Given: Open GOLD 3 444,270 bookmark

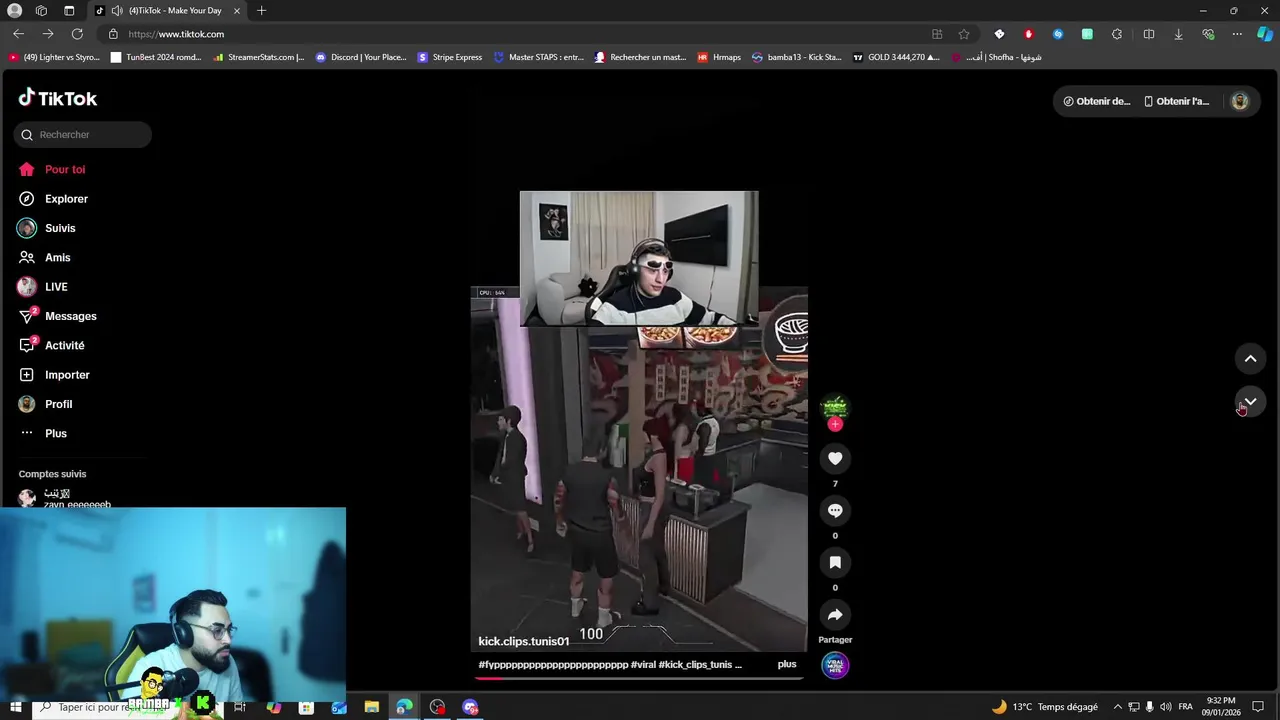Looking at the screenshot, I should [x=896, y=57].
